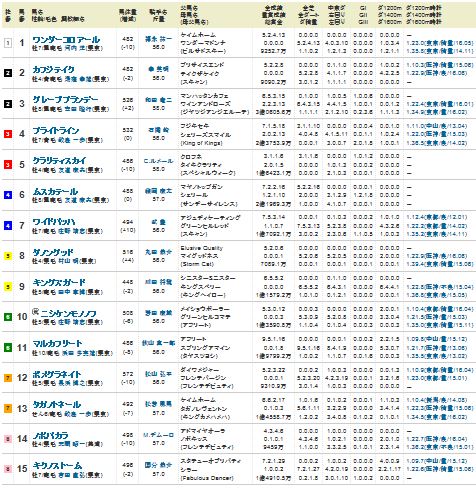
Task: Open 1.10.3 Hanshin time link for カフジテイク
Action: (x=440, y=65)
